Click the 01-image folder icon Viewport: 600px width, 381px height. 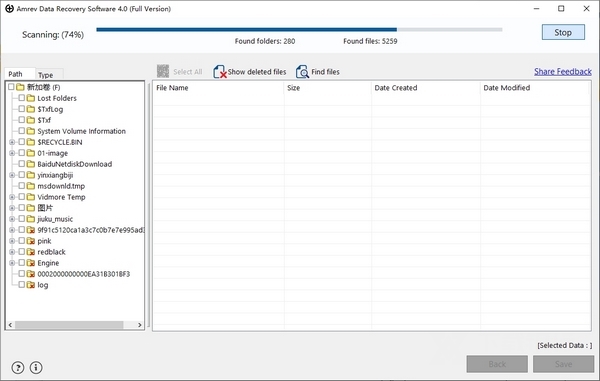(x=31, y=153)
